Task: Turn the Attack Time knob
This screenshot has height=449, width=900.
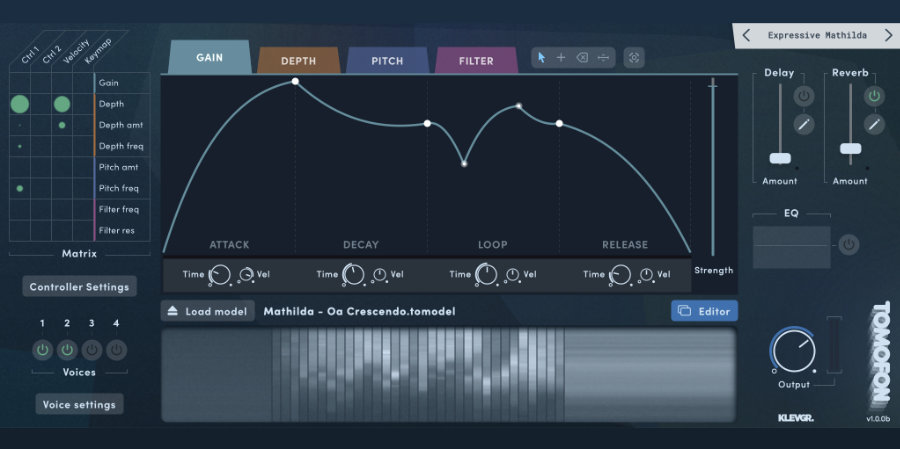Action: 220,274
